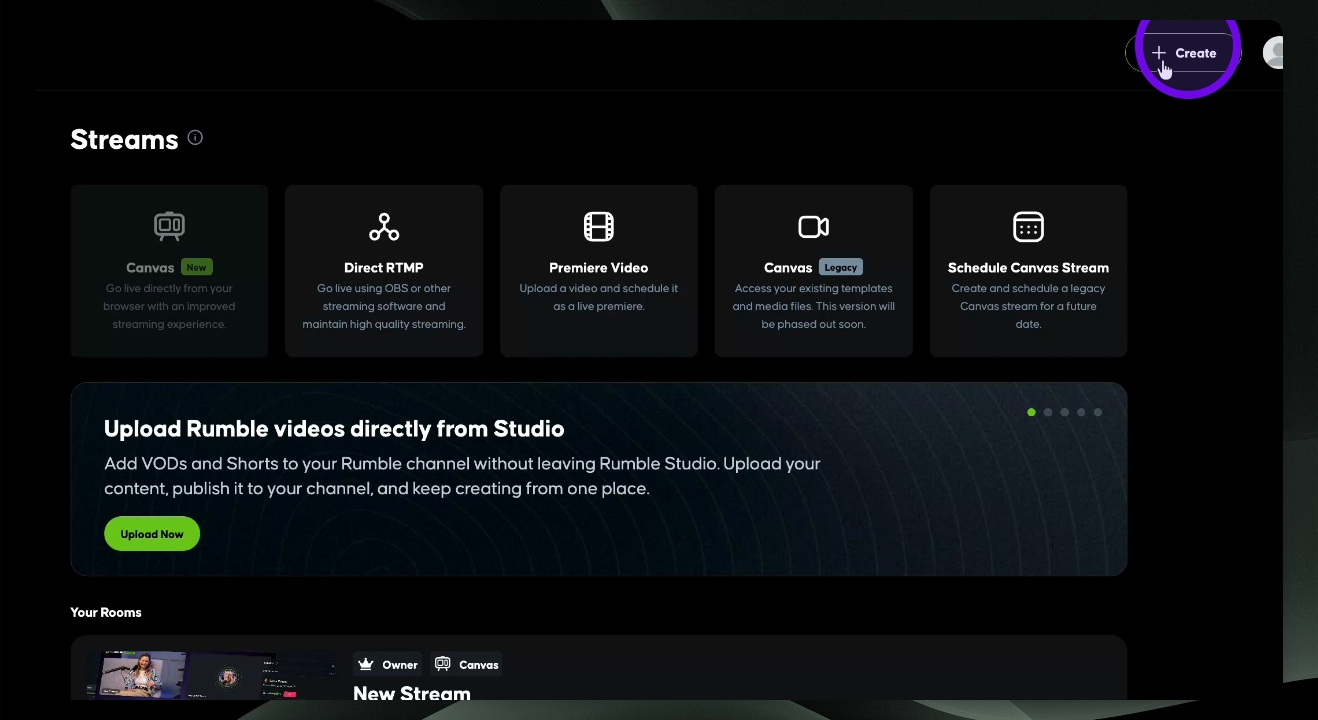Click the Direct RTMP card title
This screenshot has height=720, width=1318.
coord(384,268)
